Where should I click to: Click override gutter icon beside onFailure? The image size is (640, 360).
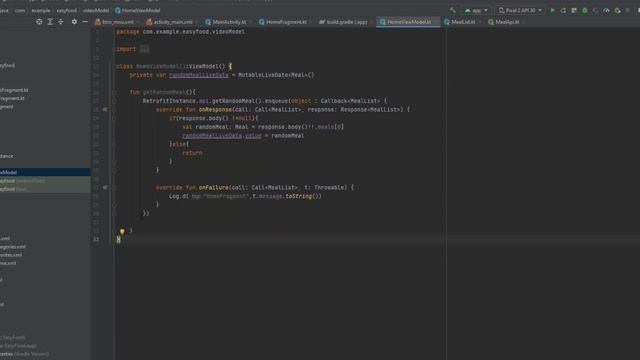coord(105,187)
